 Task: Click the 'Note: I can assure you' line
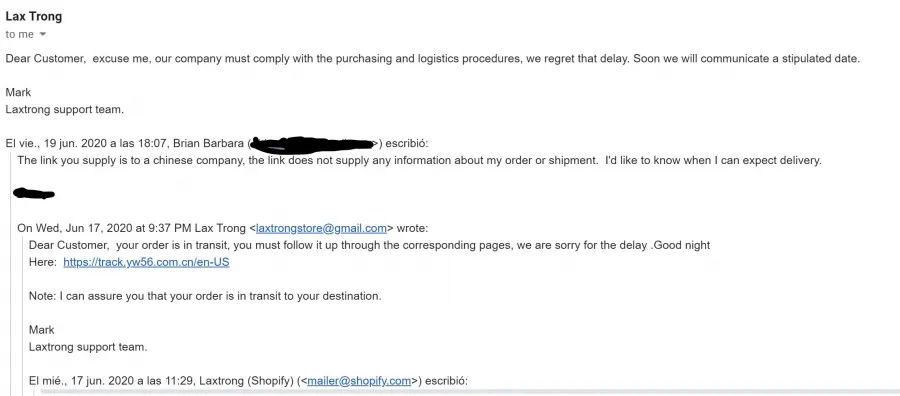coord(205,296)
